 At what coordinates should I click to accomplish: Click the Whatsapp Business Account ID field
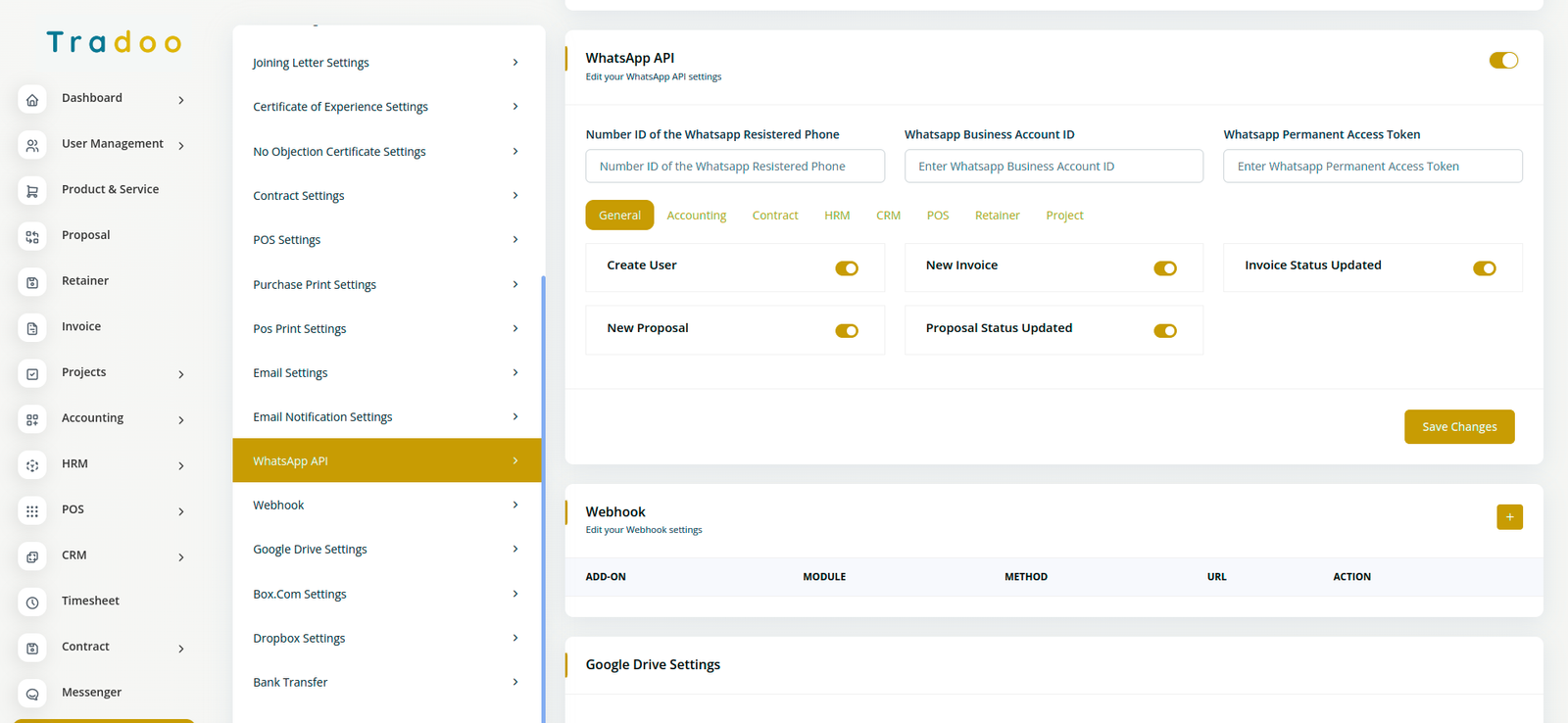pyautogui.click(x=1053, y=167)
